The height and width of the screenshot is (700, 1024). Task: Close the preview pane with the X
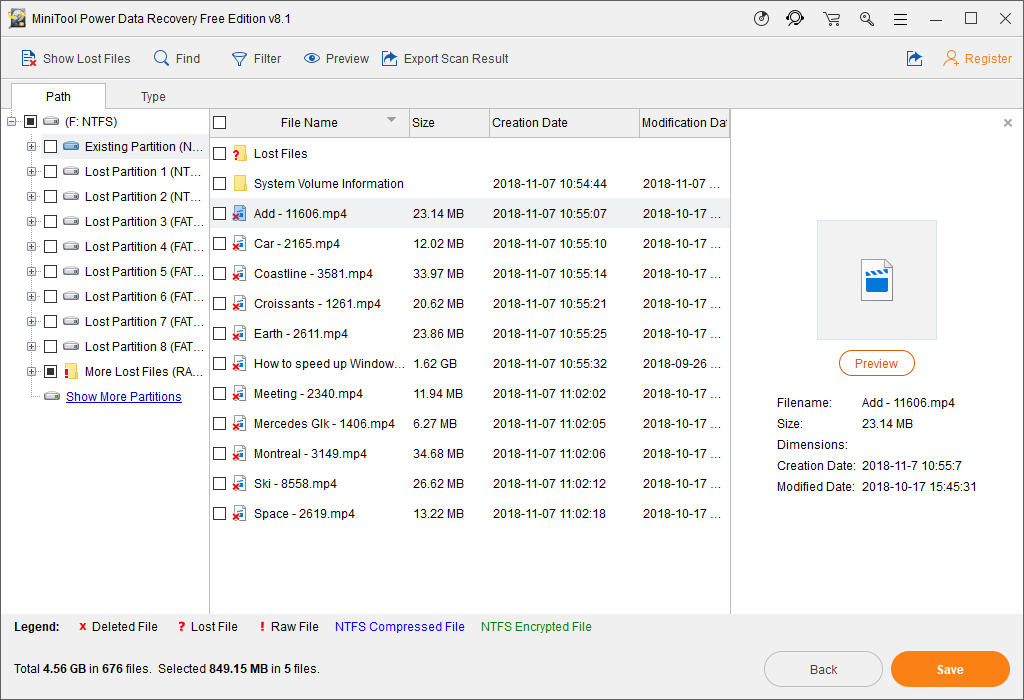click(x=1008, y=123)
